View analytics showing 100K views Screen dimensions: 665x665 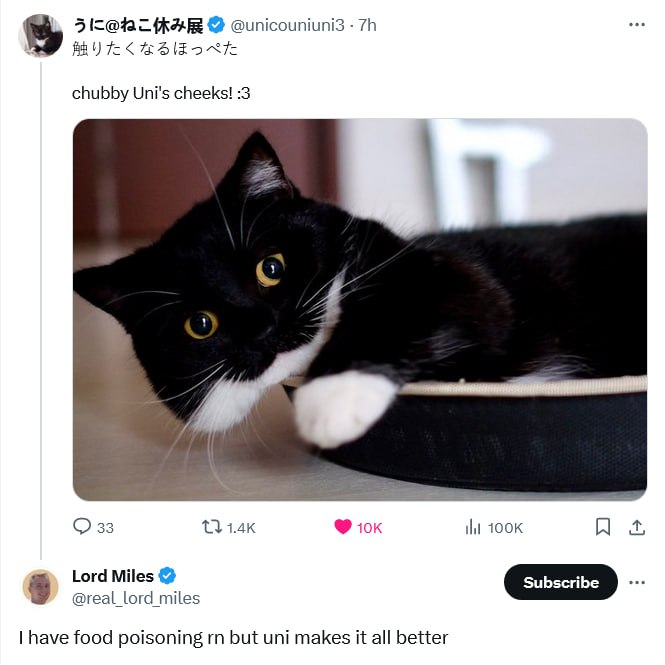tap(474, 527)
